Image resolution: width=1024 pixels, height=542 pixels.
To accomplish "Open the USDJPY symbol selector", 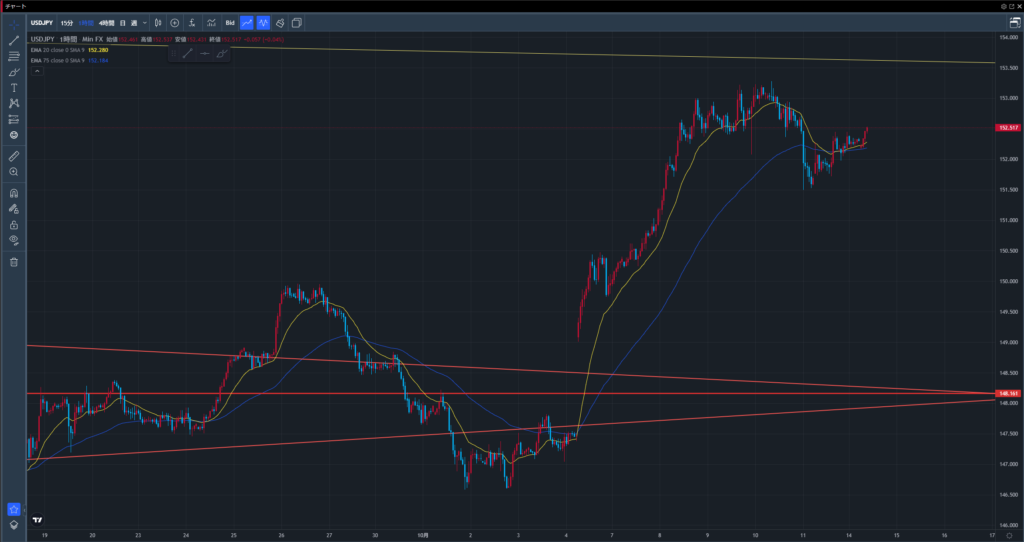I will pyautogui.click(x=42, y=22).
